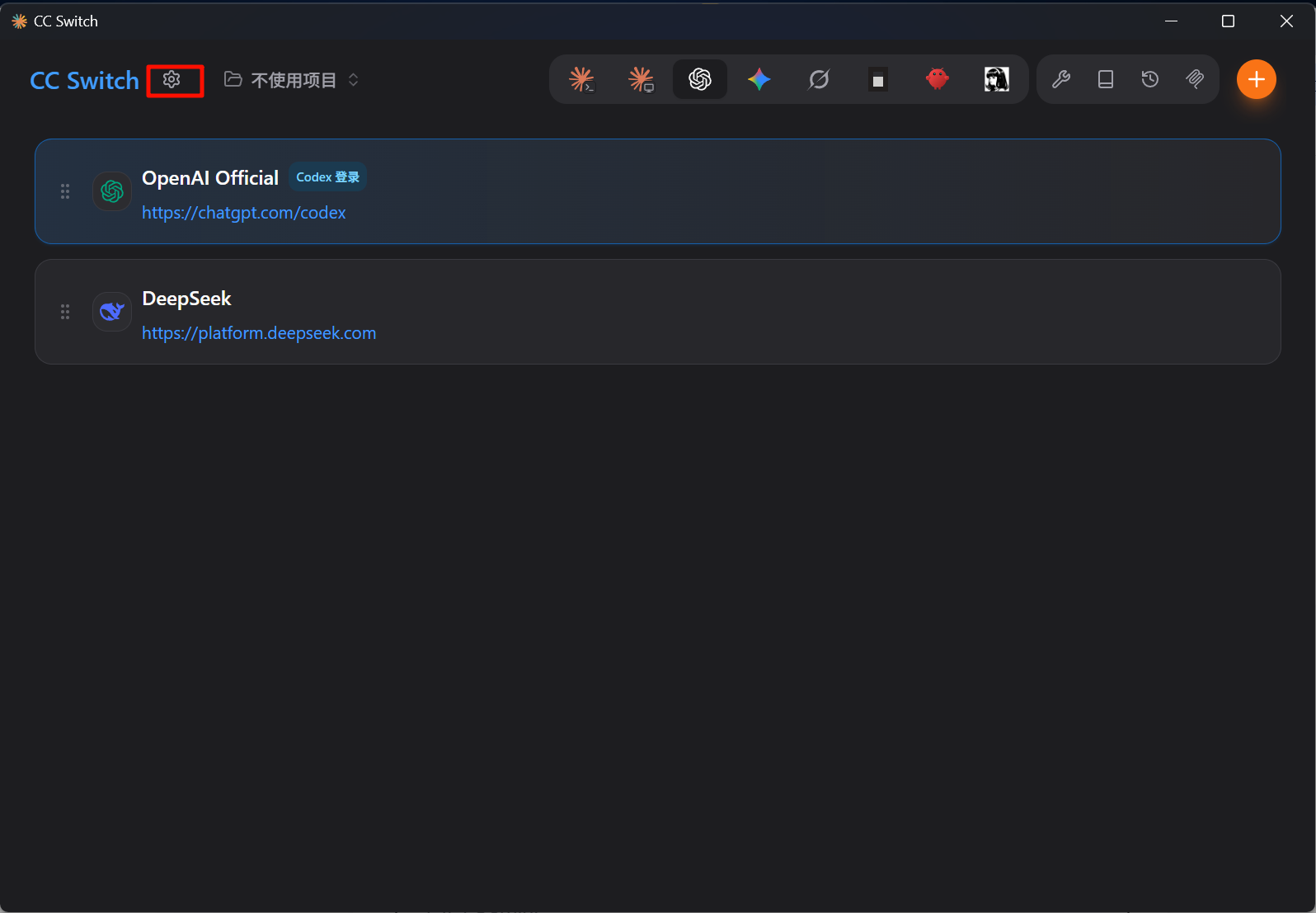Open the settings gear next to CC Switch

(172, 80)
